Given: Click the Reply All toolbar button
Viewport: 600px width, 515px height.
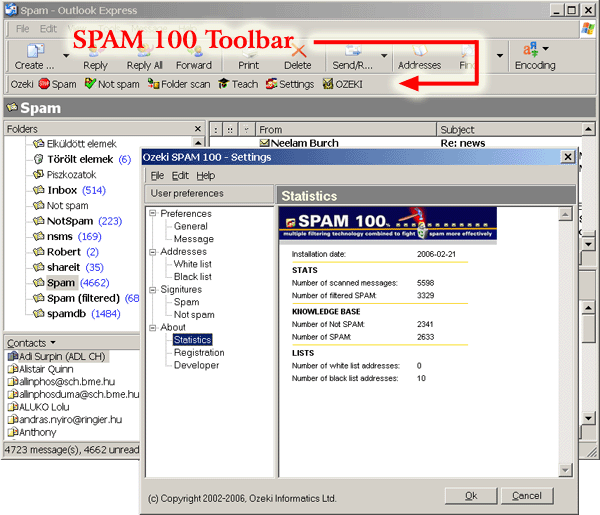Looking at the screenshot, I should click(x=144, y=57).
